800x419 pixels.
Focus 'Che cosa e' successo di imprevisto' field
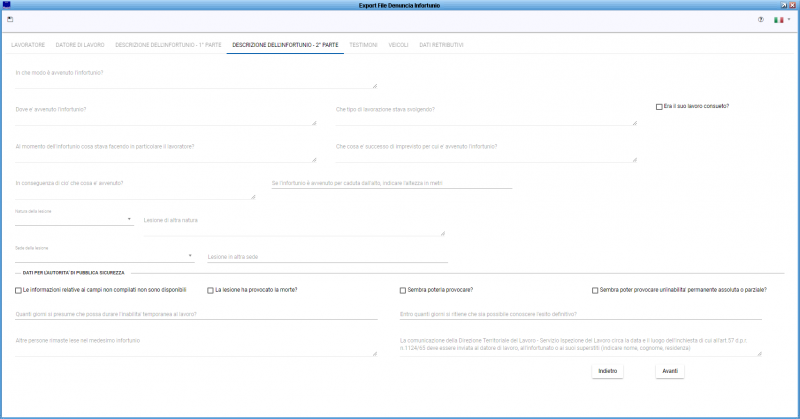tap(486, 152)
